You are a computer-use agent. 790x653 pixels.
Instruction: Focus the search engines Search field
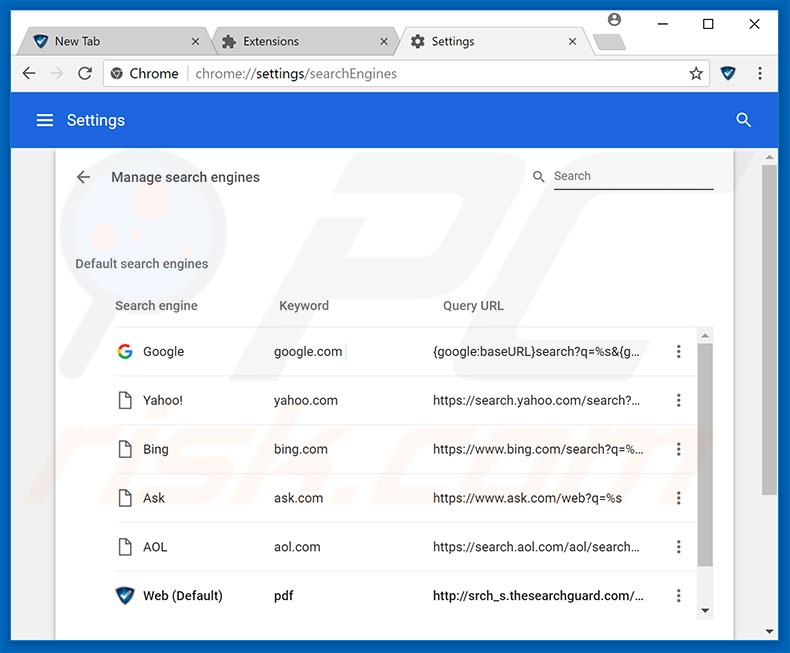coord(633,176)
